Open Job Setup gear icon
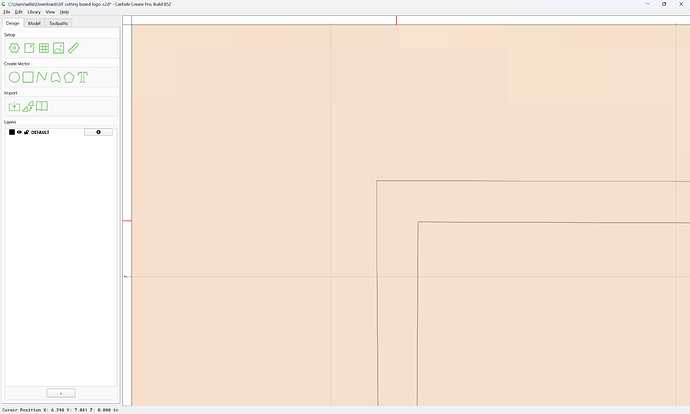This screenshot has height=414, width=690. coord(14,48)
